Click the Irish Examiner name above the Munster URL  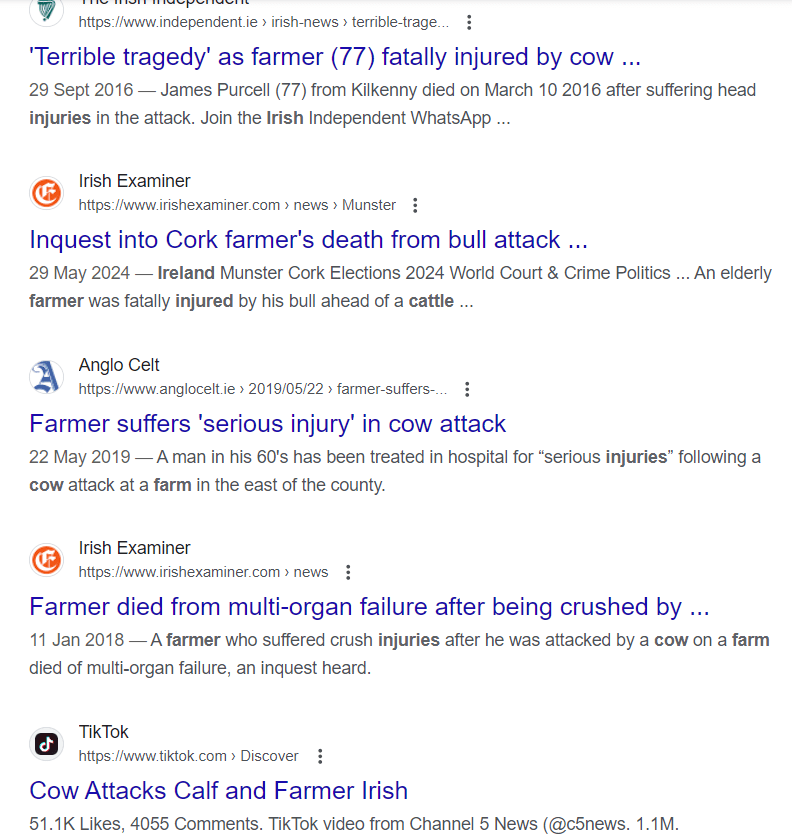tap(134, 181)
